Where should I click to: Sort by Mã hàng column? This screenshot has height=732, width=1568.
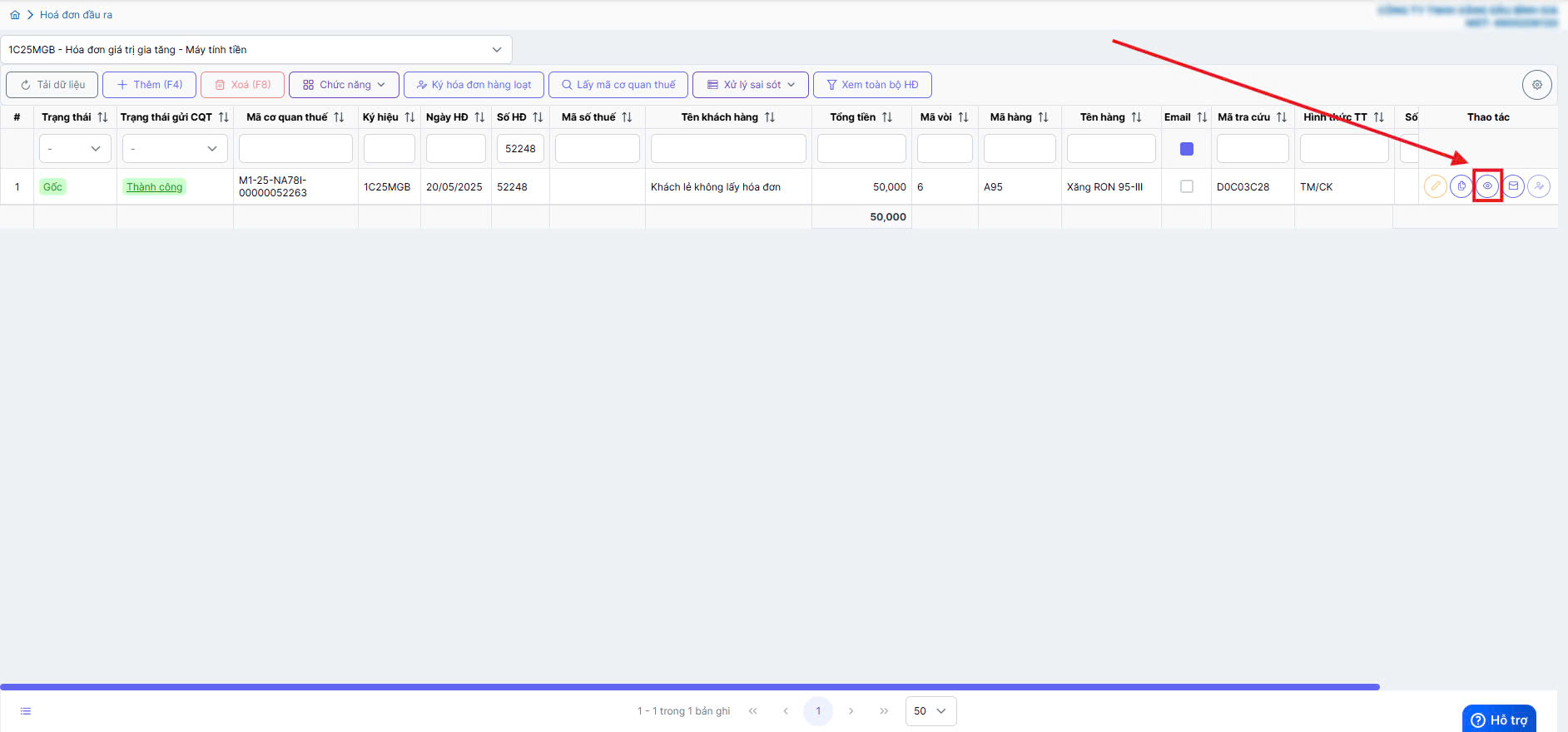1043,117
